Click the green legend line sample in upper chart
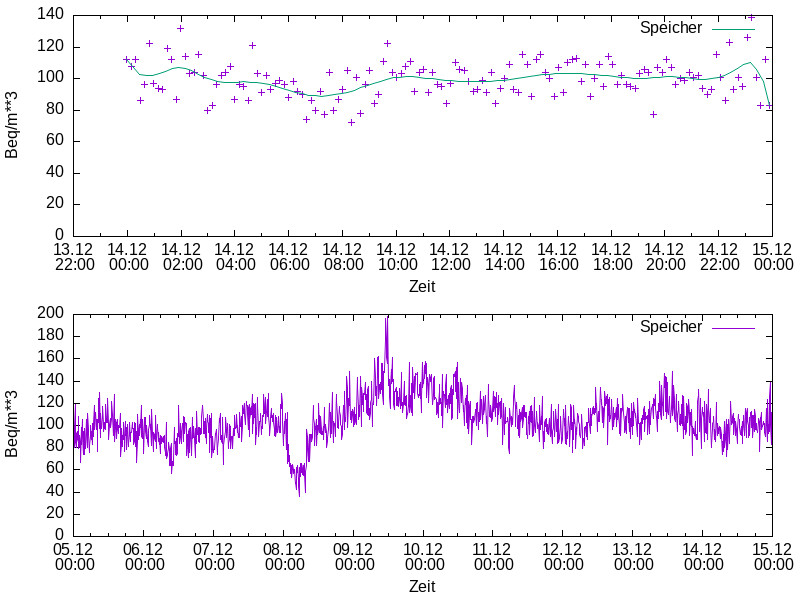The image size is (800, 600). pyautogui.click(x=733, y=28)
